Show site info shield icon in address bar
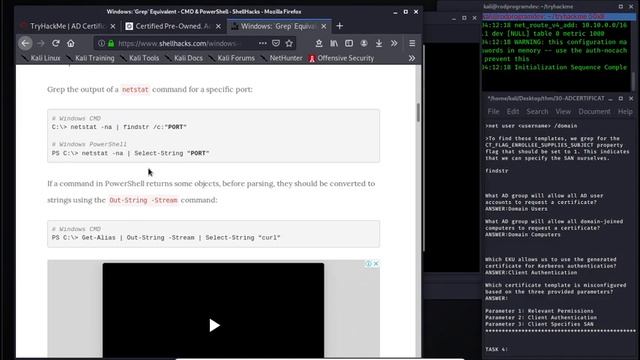Image resolution: width=640 pixels, height=360 pixels. click(x=102, y=43)
